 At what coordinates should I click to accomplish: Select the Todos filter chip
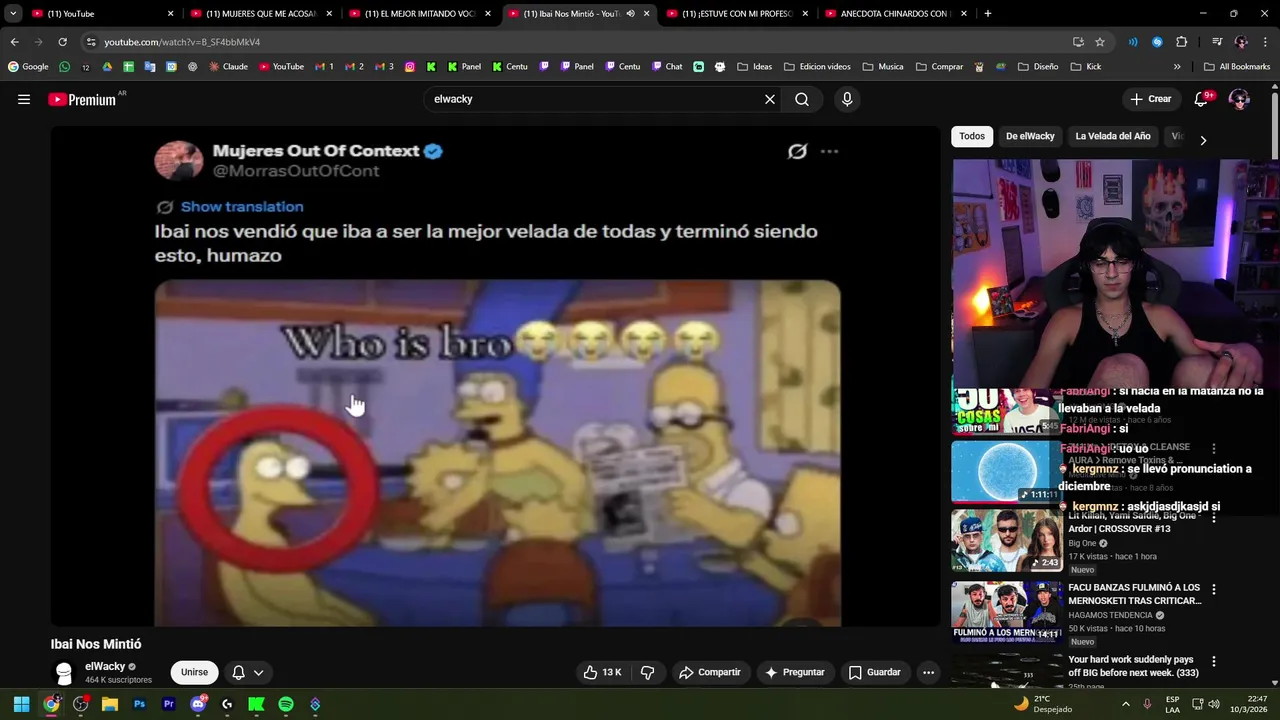pos(972,136)
